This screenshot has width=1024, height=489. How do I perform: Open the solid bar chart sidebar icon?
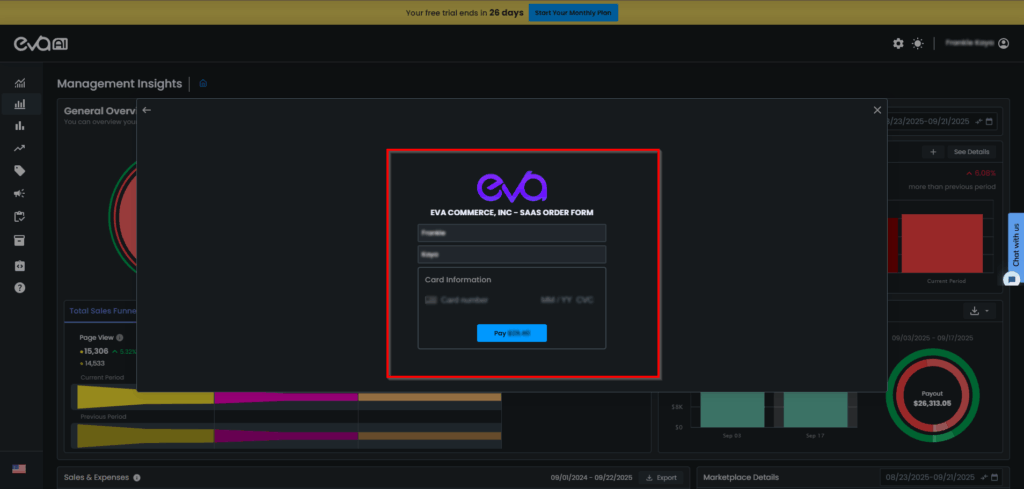20,126
